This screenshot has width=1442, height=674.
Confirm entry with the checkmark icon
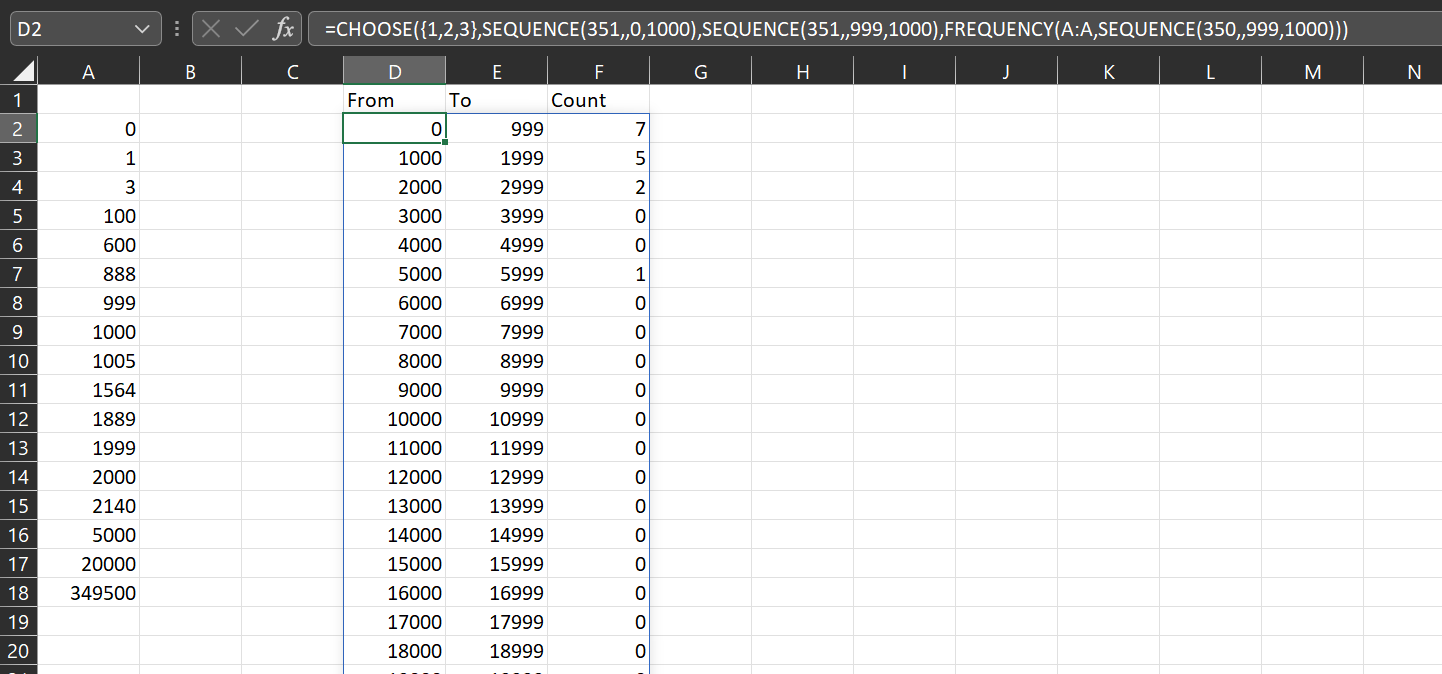pyautogui.click(x=246, y=29)
